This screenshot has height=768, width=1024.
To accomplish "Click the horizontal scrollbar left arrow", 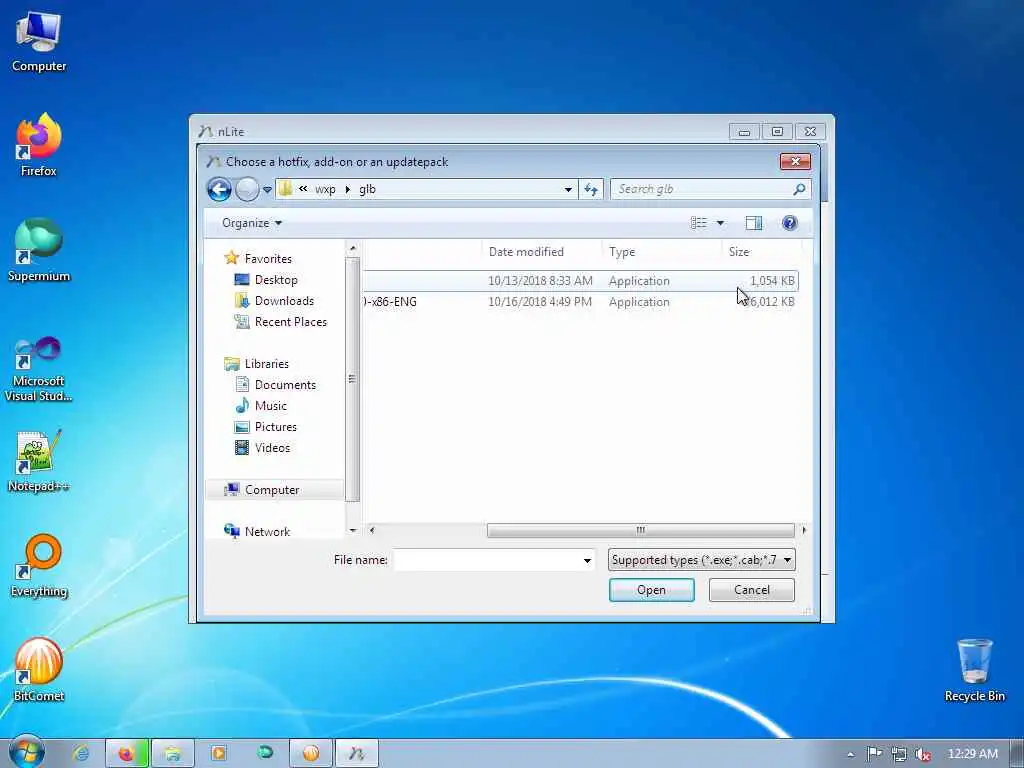I will click(372, 530).
